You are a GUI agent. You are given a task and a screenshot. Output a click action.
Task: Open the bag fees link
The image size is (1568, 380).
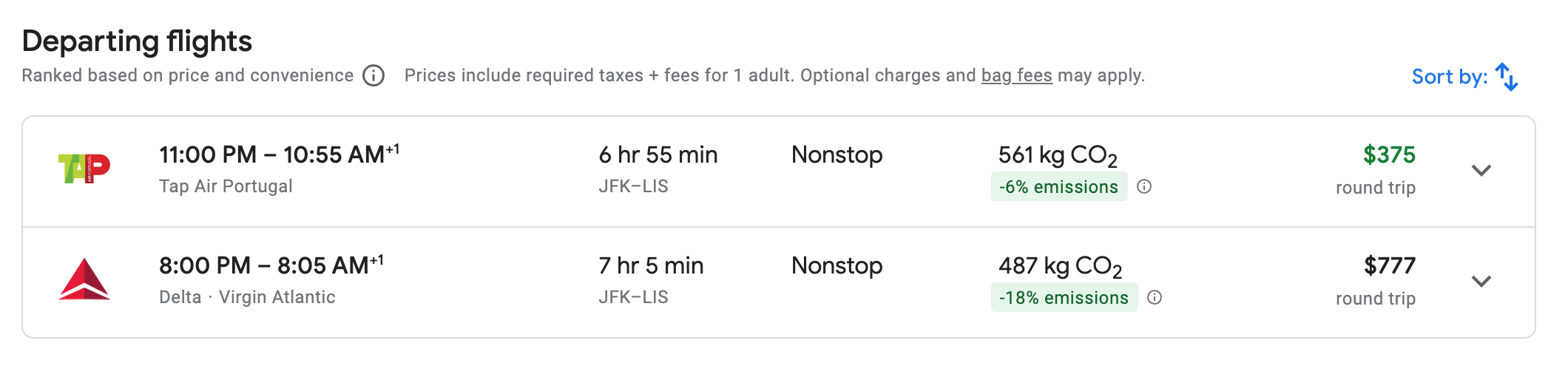1016,75
